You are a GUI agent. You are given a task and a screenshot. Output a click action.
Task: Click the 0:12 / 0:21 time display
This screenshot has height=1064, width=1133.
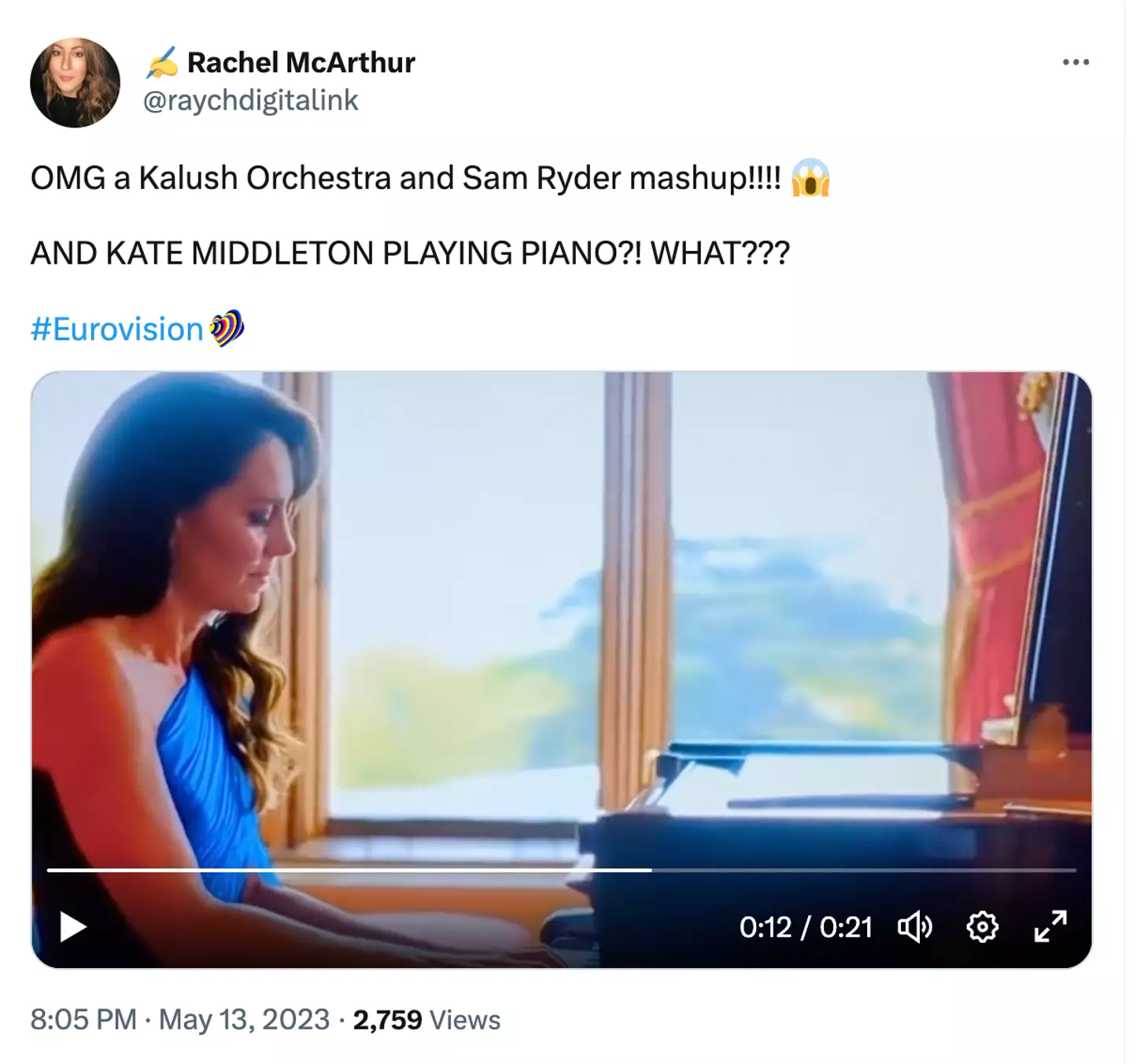tap(806, 927)
